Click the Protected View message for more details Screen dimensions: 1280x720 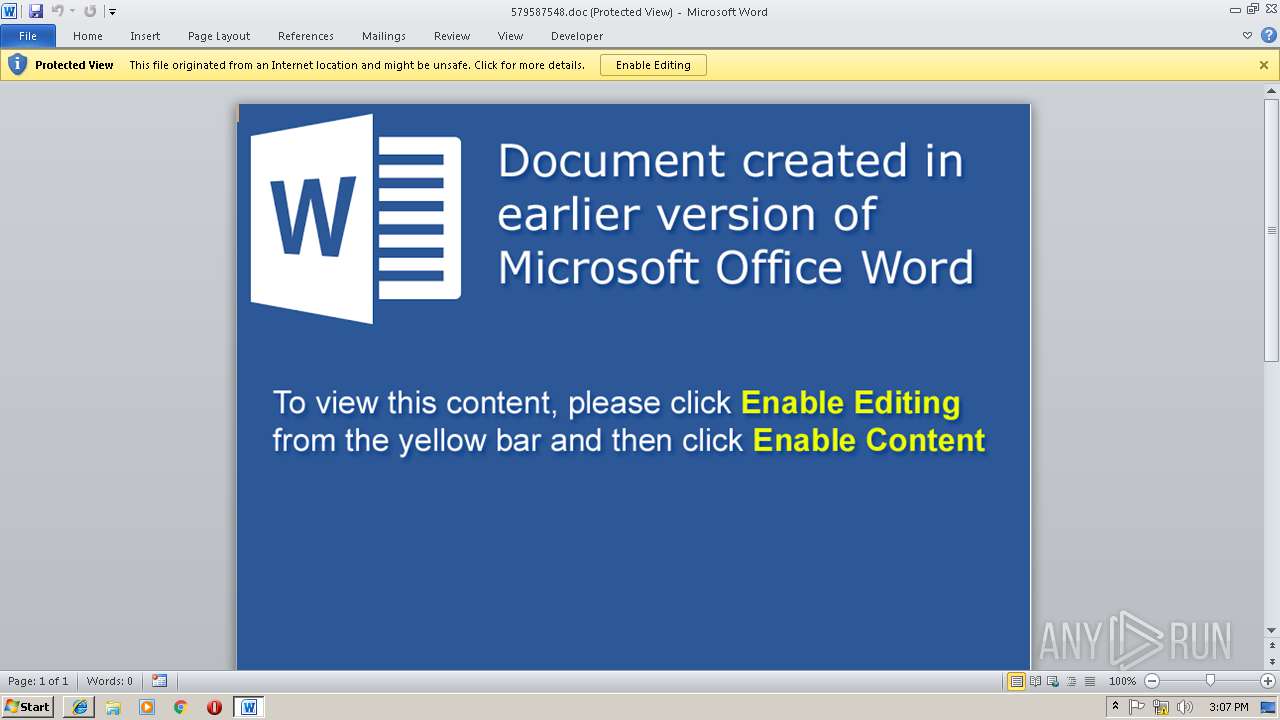(x=357, y=65)
